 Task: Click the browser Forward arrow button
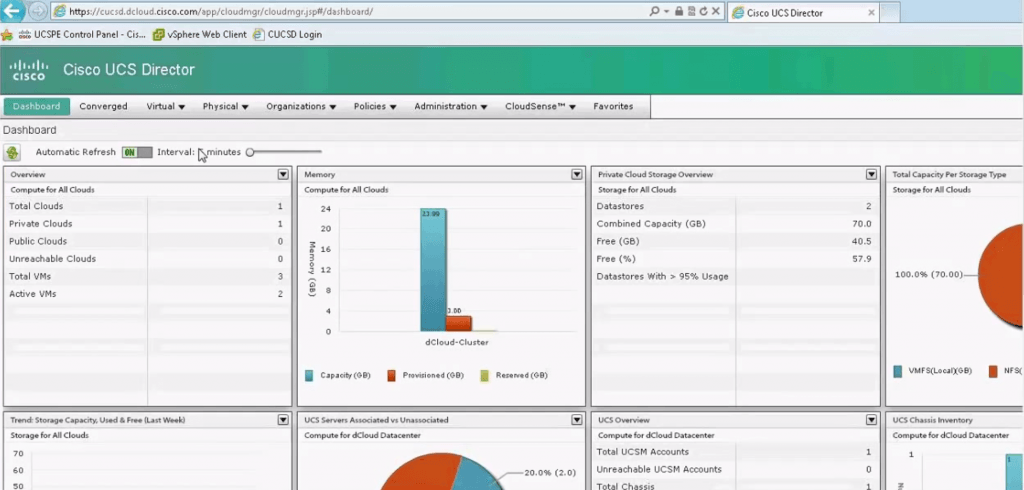(x=38, y=11)
